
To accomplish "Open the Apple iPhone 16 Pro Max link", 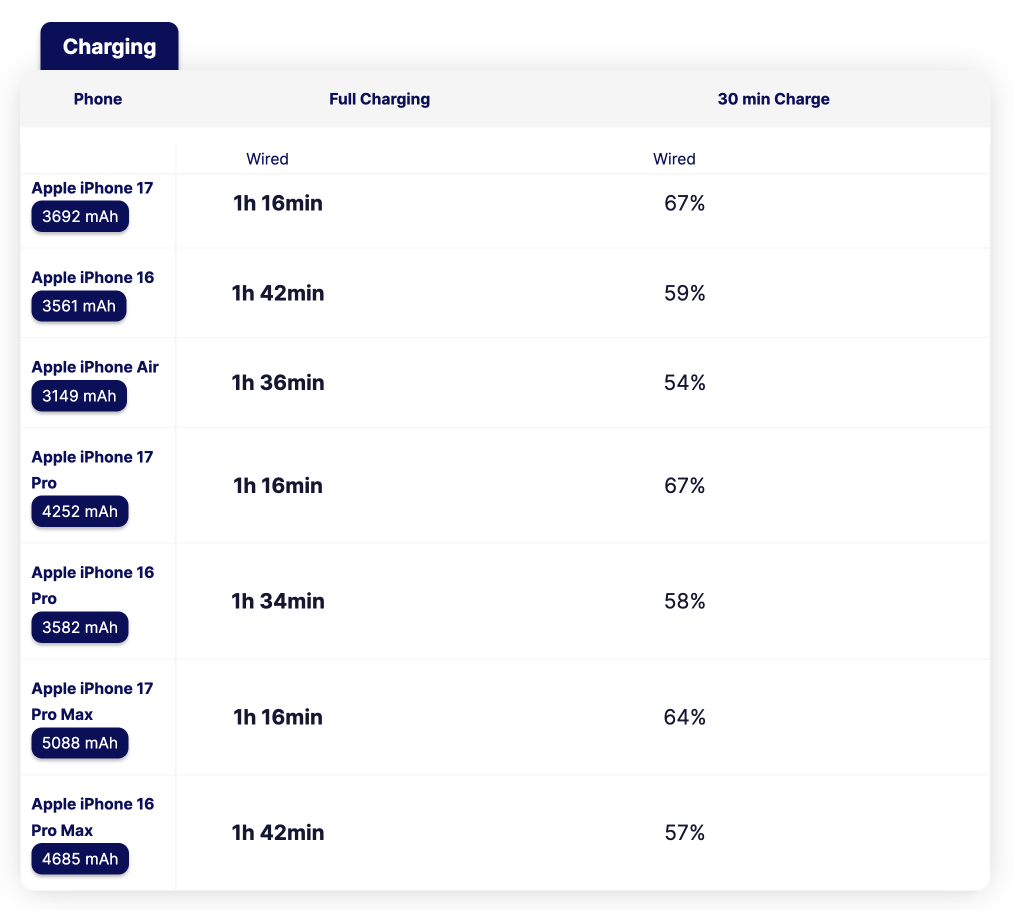I will point(93,817).
